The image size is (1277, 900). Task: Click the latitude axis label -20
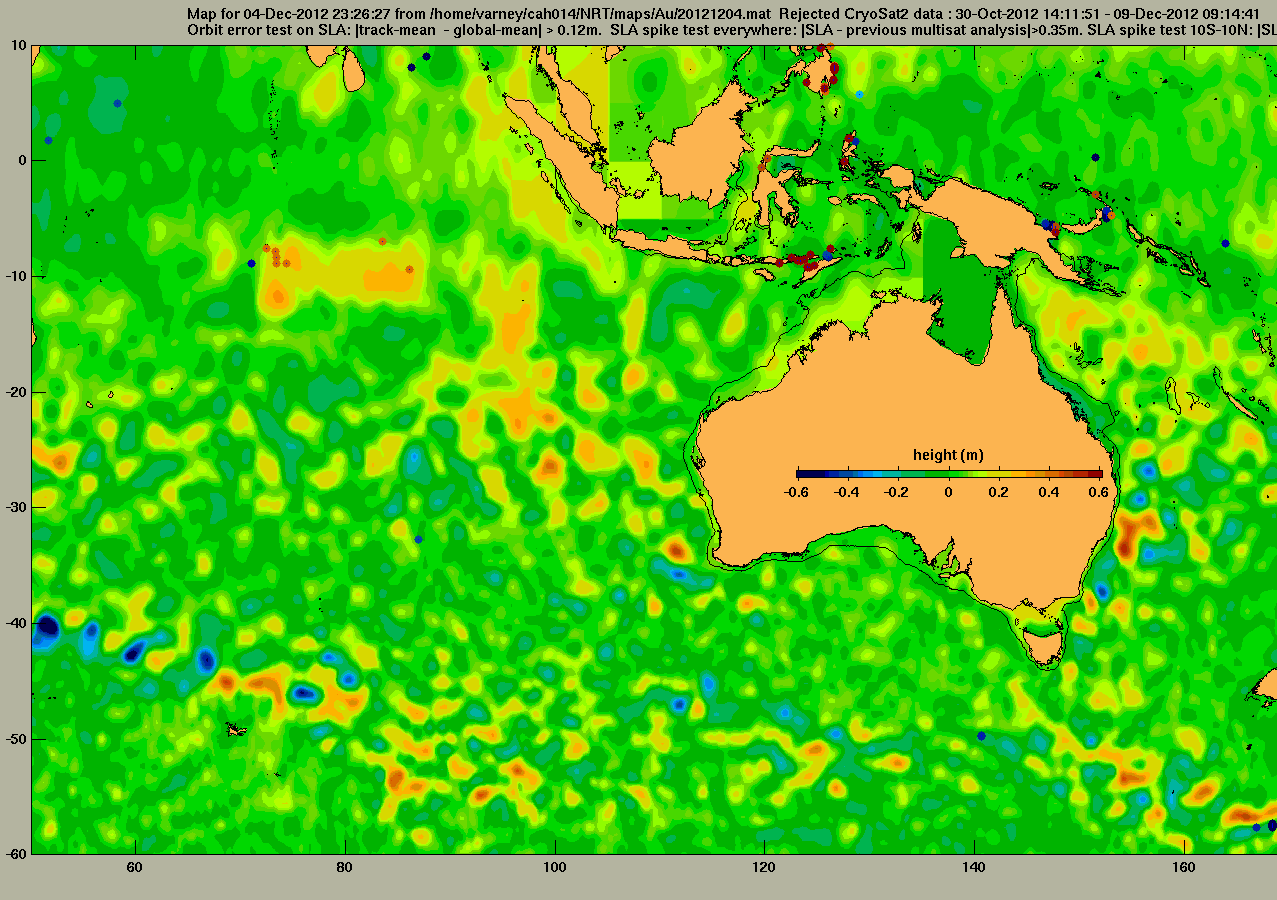click(17, 392)
